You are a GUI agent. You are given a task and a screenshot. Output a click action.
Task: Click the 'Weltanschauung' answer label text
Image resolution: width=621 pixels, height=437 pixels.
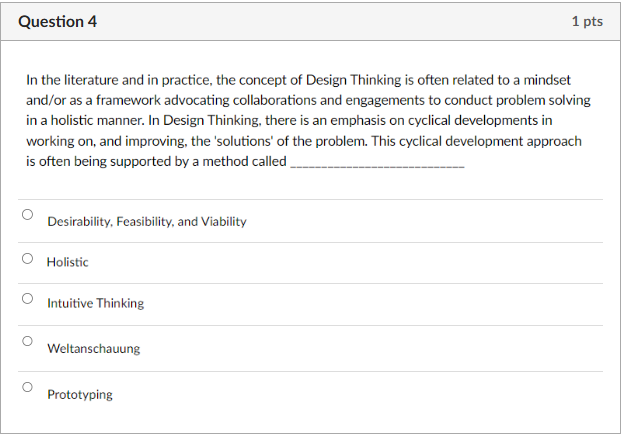[94, 349]
